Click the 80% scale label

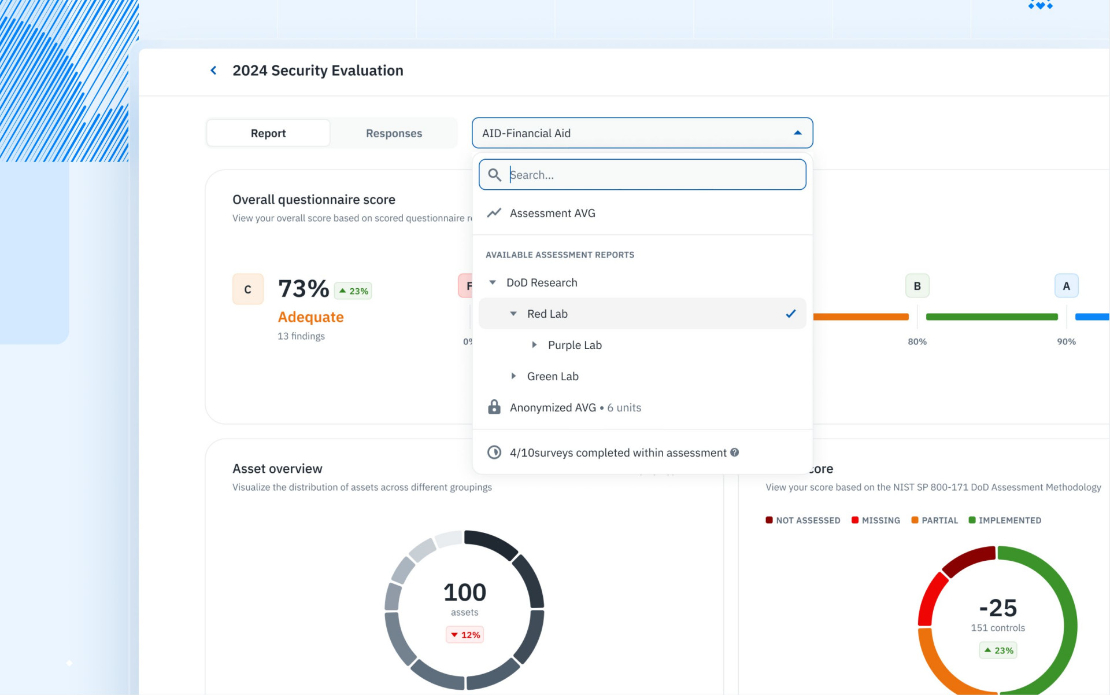tap(917, 342)
